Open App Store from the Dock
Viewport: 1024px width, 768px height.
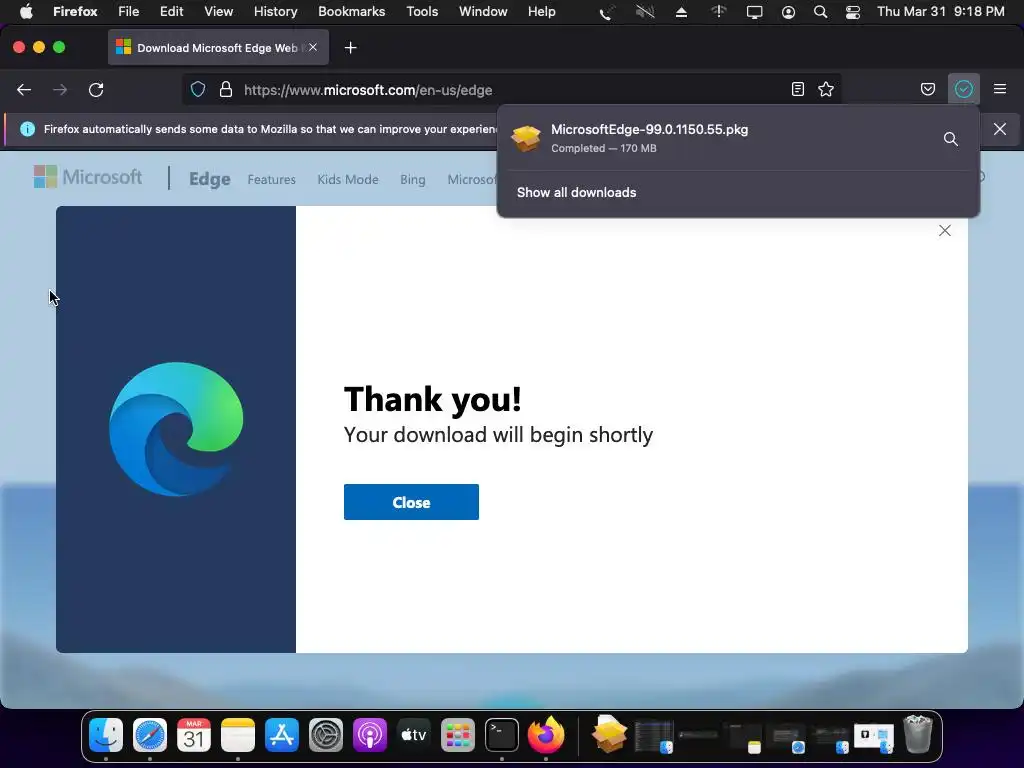tap(282, 735)
